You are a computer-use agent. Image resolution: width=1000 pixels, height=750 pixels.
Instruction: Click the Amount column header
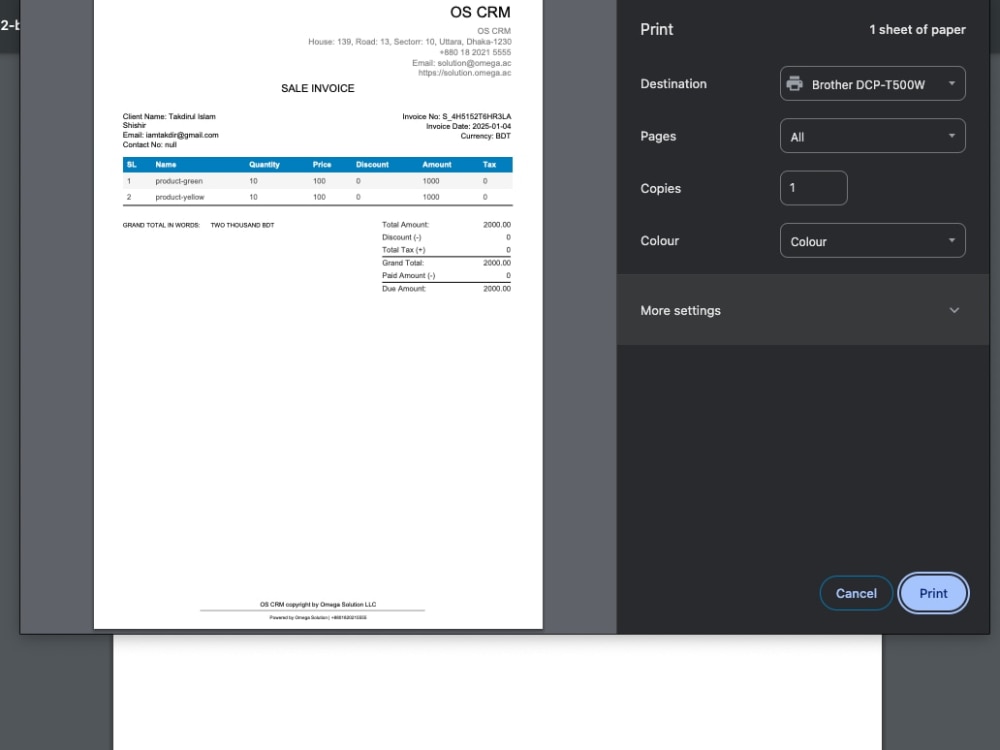pyautogui.click(x=437, y=165)
